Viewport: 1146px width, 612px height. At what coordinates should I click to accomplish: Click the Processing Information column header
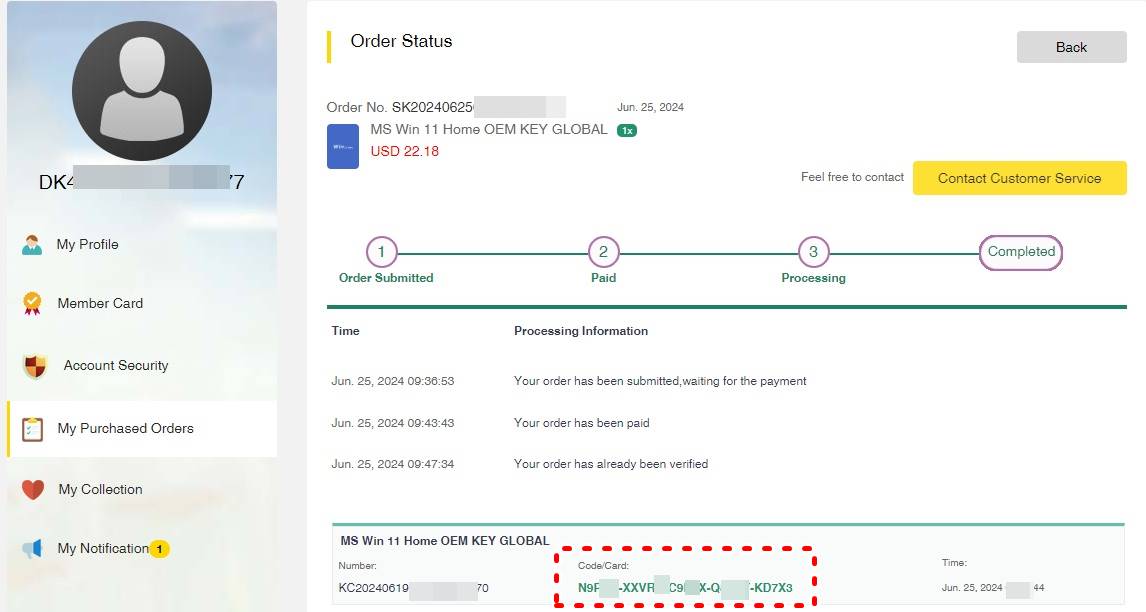pos(581,330)
